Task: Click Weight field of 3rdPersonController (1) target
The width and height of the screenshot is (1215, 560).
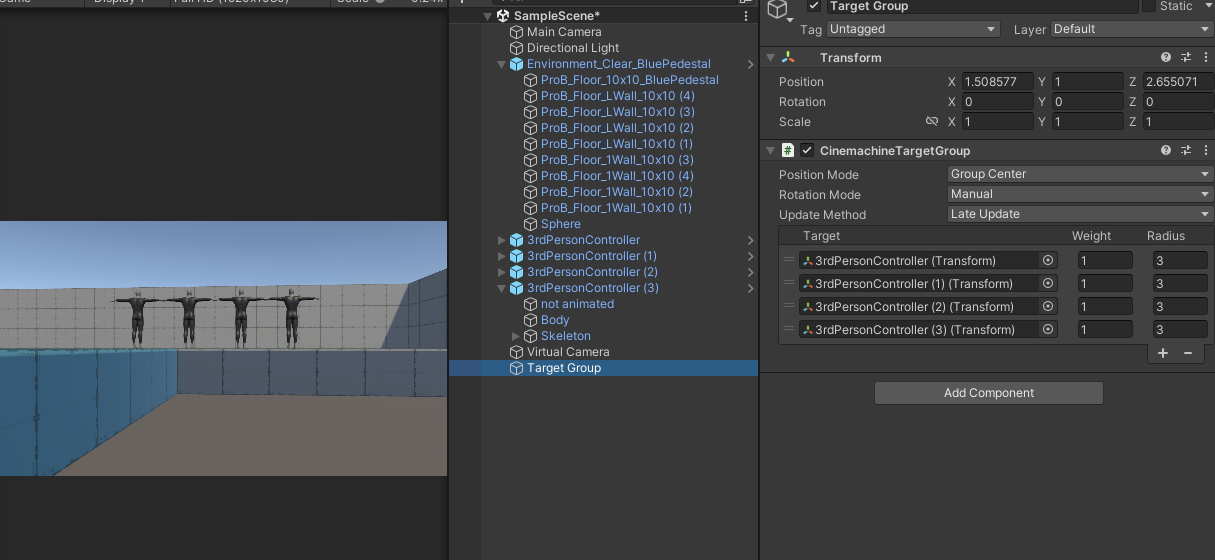Action: pos(1105,283)
